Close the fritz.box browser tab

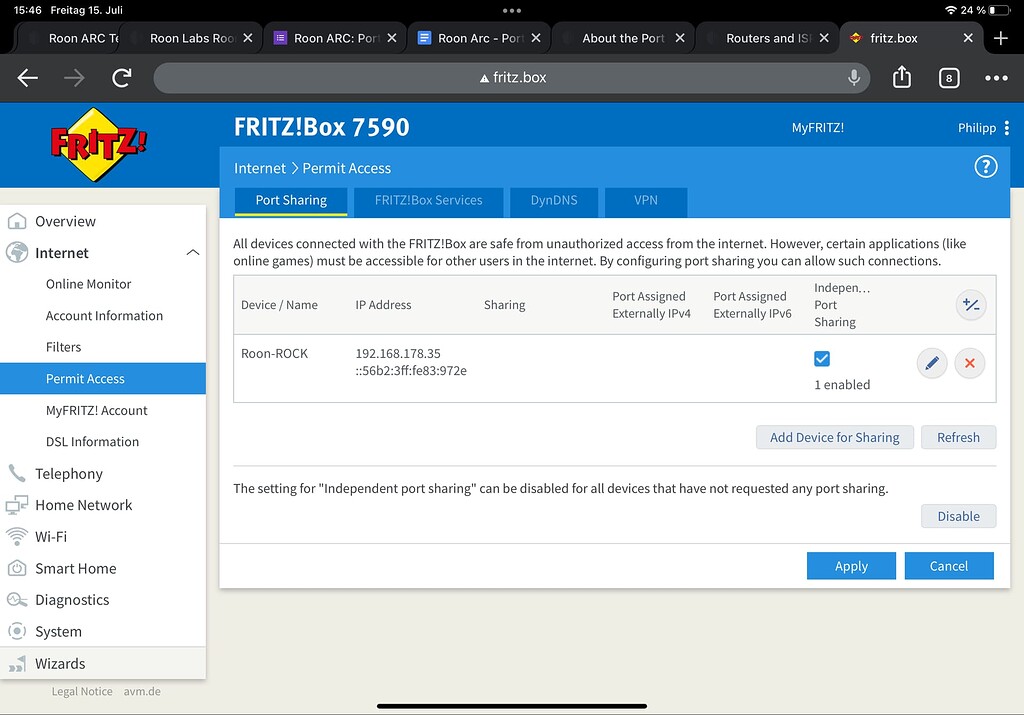coord(968,38)
